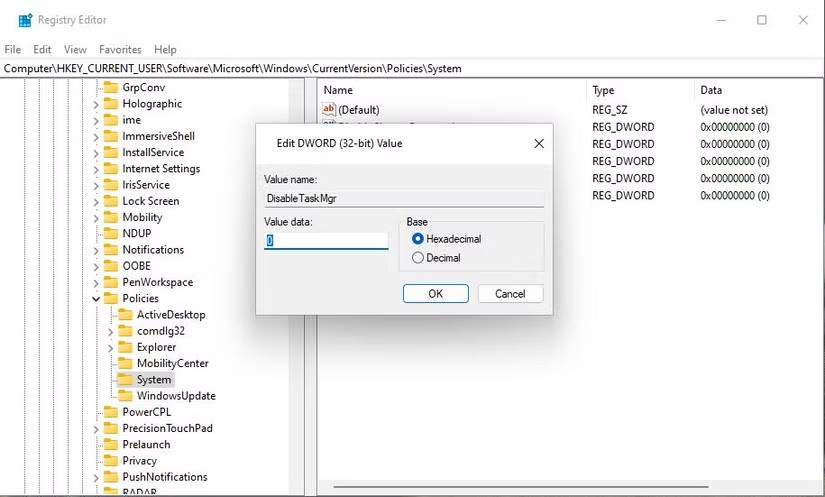Click the WindowsUpdate folder icon
The image size is (825, 497).
[125, 396]
